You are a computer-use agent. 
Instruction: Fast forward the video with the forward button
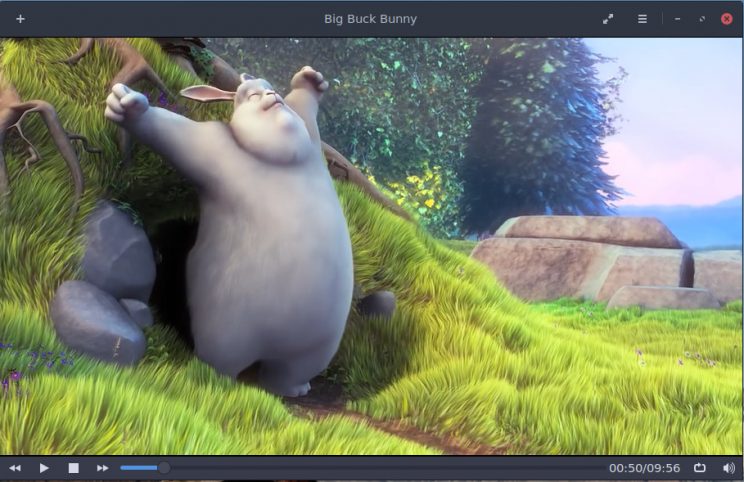pyautogui.click(x=102, y=468)
